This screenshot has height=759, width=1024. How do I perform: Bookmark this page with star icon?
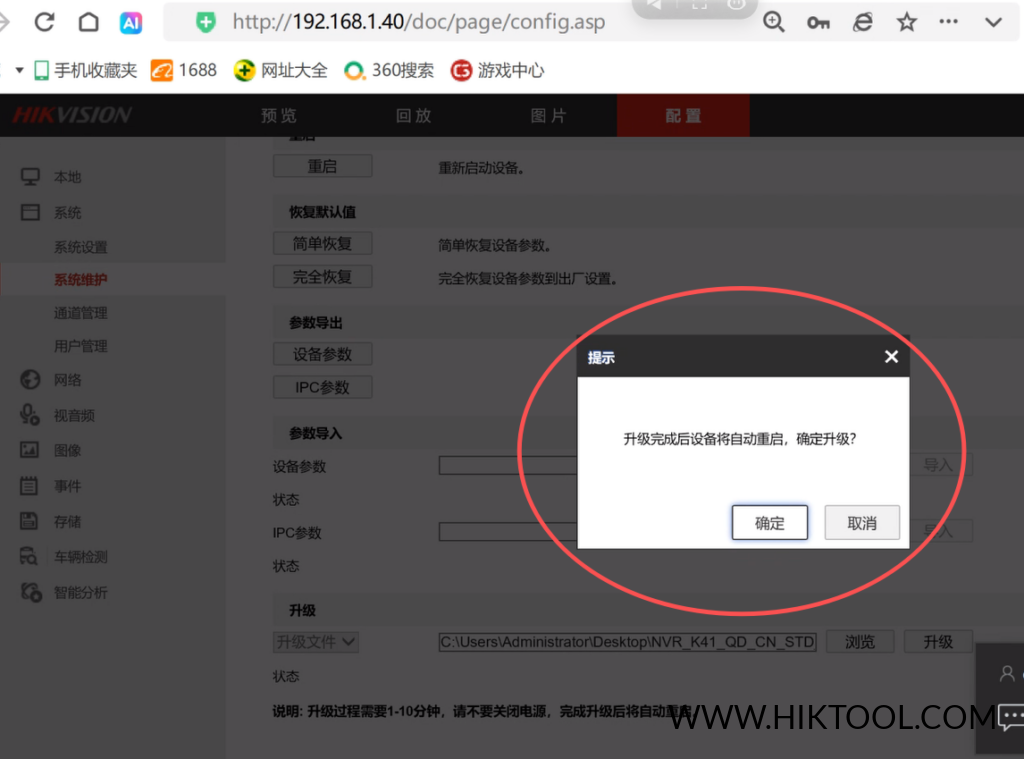[x=906, y=22]
